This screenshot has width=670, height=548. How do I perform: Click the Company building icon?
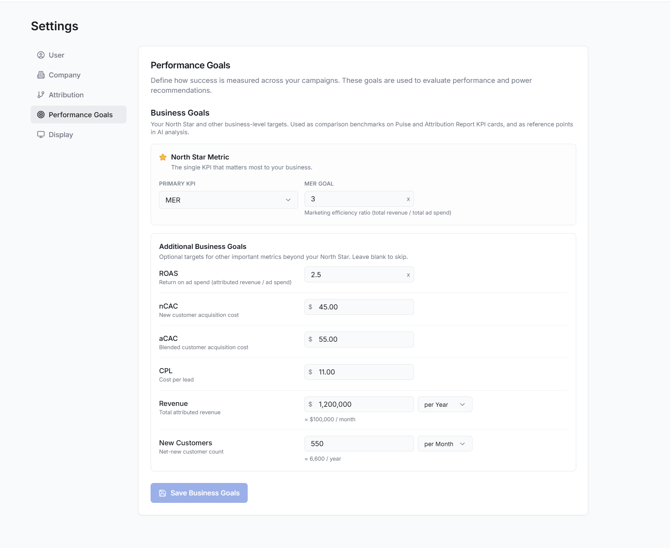41,75
